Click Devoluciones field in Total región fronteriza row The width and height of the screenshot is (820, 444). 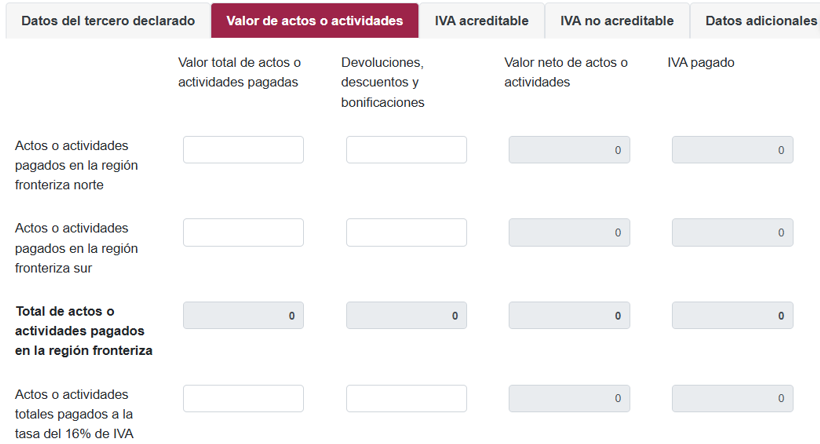406,316
